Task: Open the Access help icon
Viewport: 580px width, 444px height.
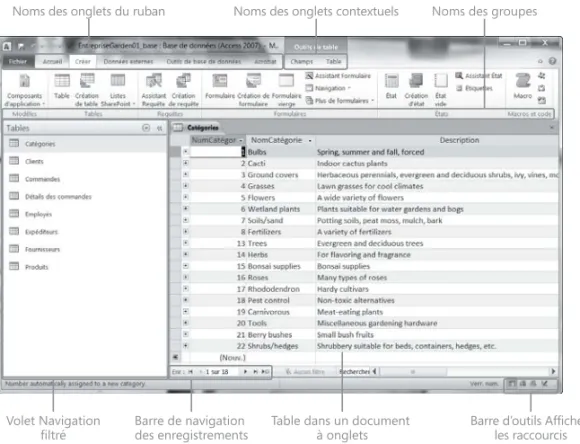Action: click(552, 61)
